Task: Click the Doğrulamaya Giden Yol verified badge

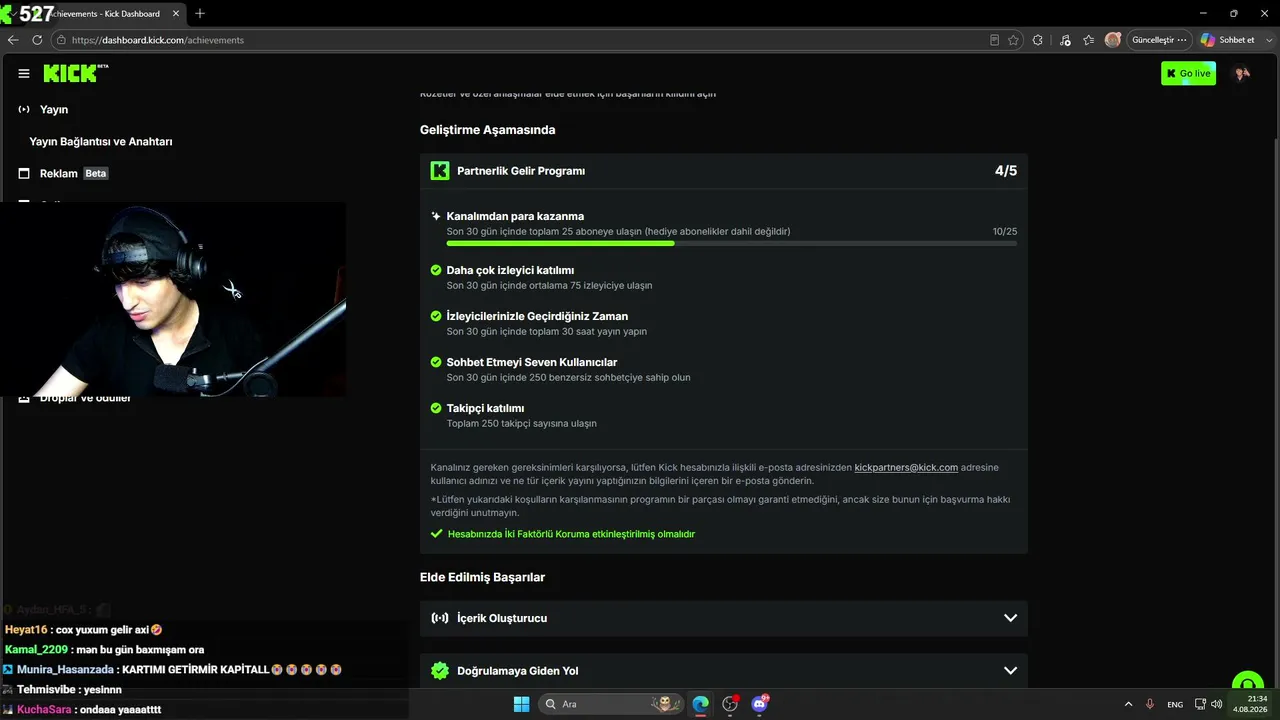Action: tap(440, 671)
